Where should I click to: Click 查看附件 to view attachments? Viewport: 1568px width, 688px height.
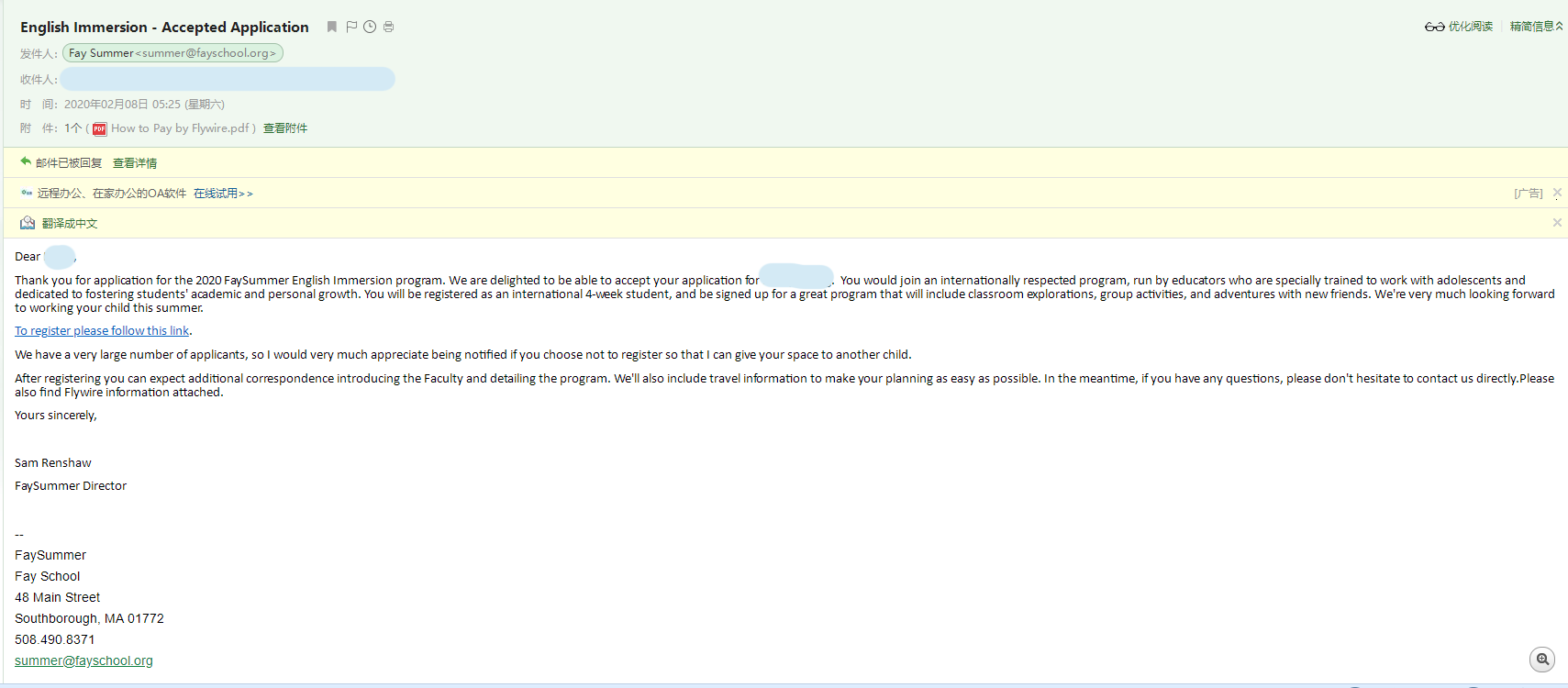point(285,128)
